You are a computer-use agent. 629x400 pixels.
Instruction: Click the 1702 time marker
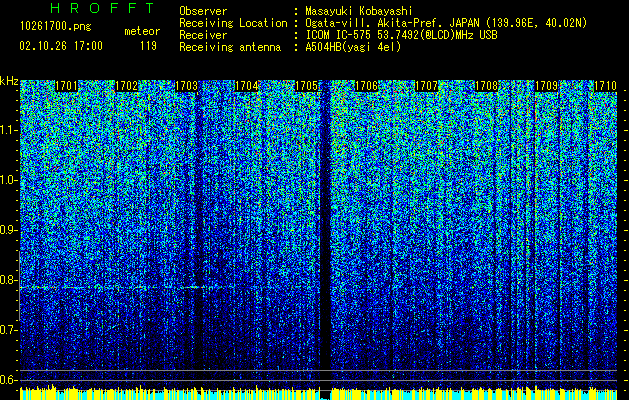pos(126,86)
